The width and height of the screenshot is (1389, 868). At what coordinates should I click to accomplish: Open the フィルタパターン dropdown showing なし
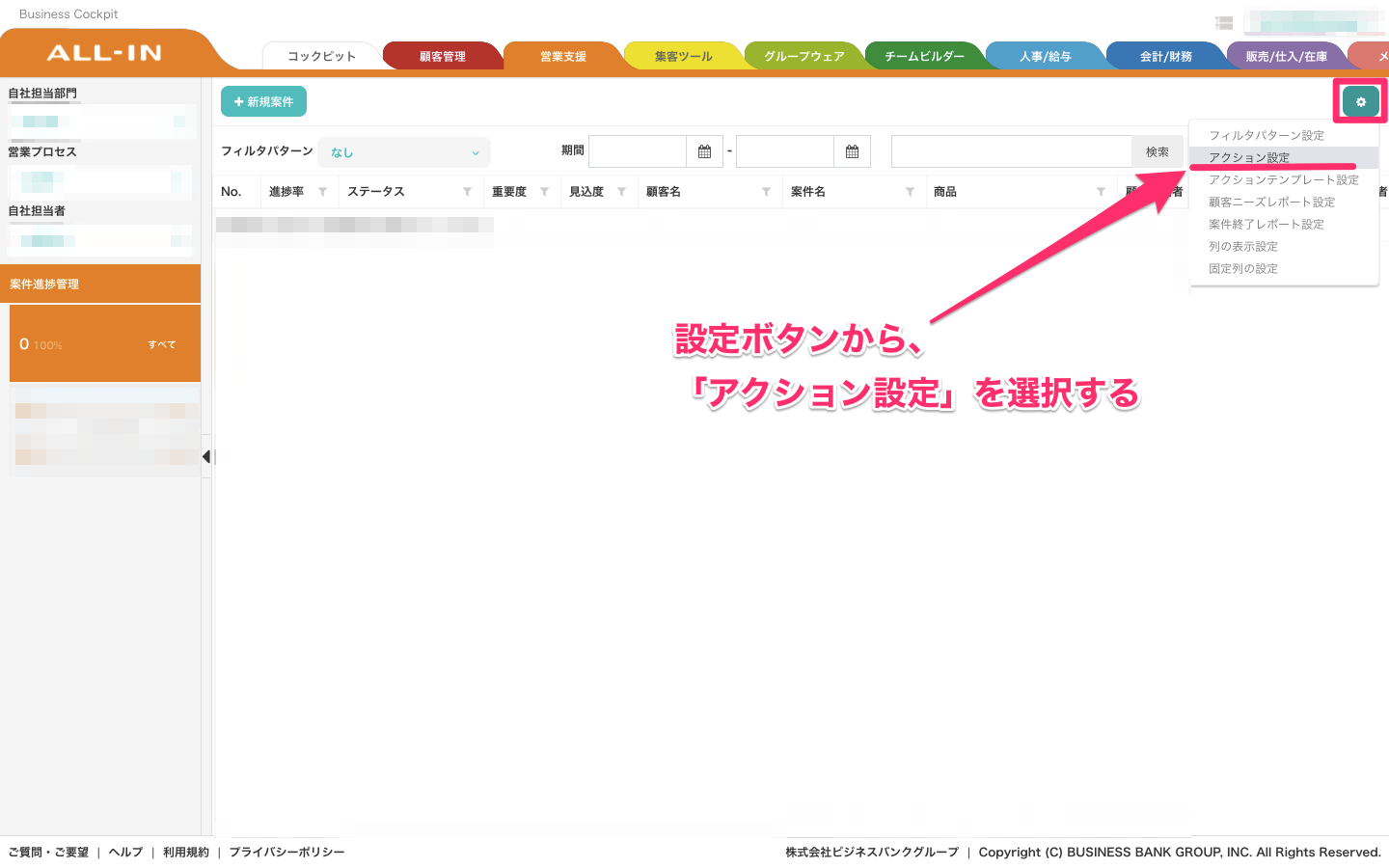(x=404, y=152)
